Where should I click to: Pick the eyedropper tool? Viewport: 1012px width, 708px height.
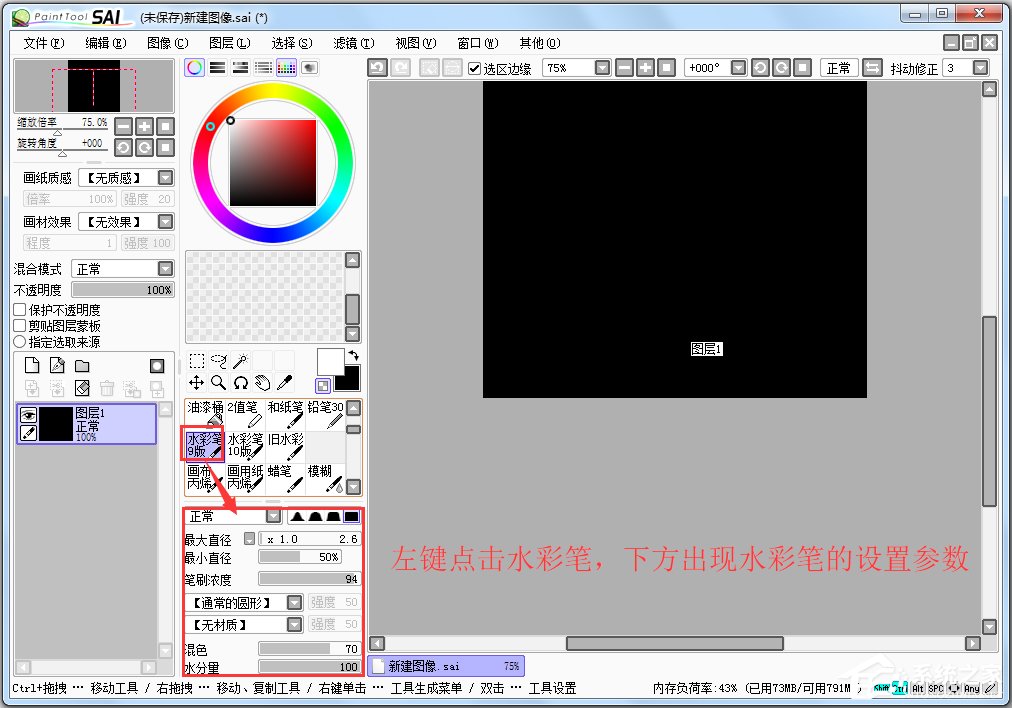(284, 382)
